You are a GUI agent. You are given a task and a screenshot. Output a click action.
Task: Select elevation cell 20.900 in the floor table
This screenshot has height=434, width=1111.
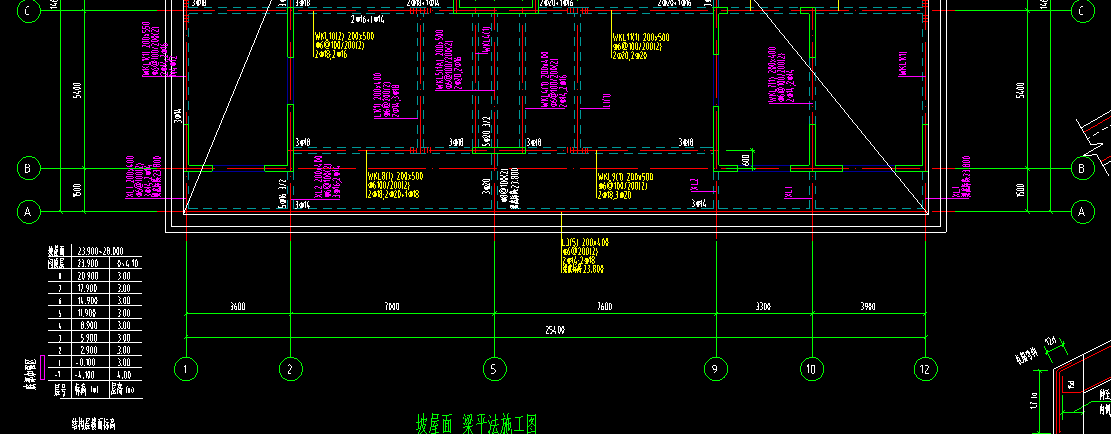click(x=87, y=275)
